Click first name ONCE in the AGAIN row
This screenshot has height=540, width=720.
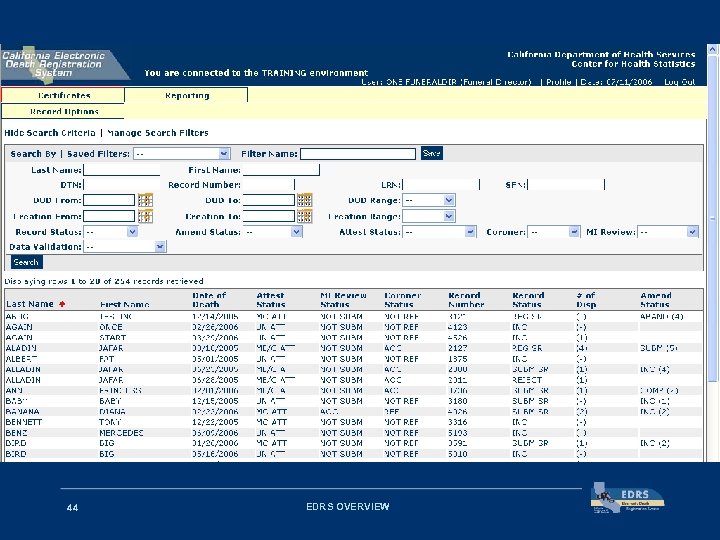pyautogui.click(x=111, y=327)
